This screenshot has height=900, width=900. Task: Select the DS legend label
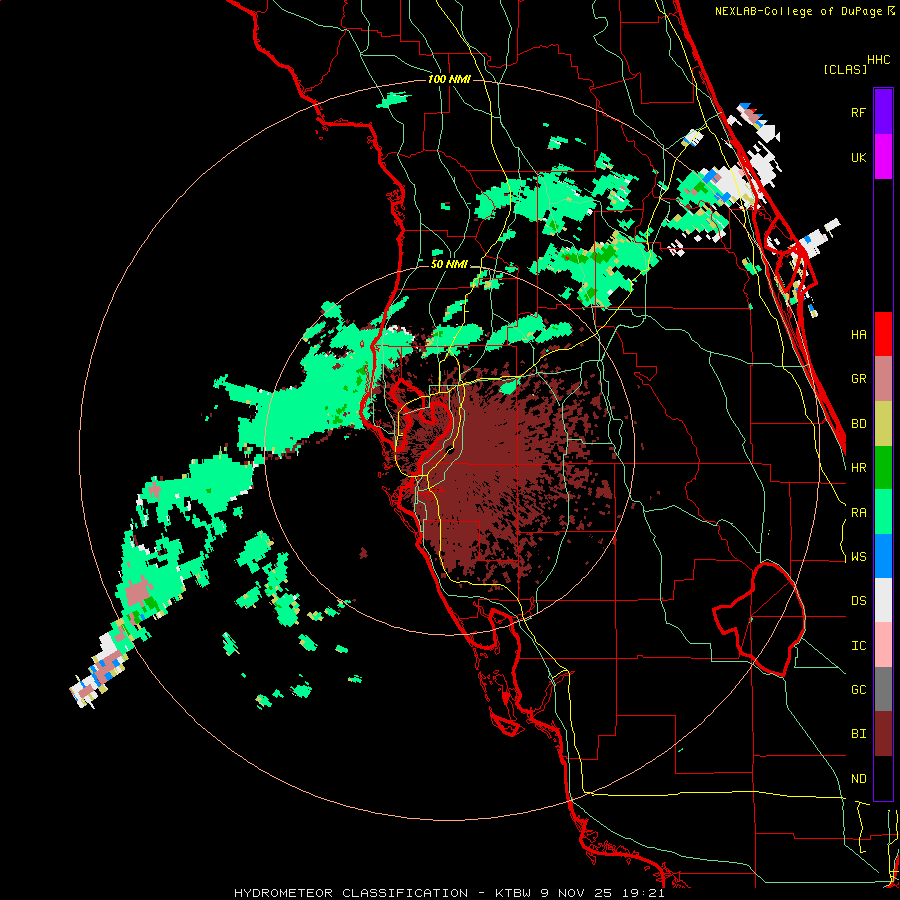pos(858,601)
